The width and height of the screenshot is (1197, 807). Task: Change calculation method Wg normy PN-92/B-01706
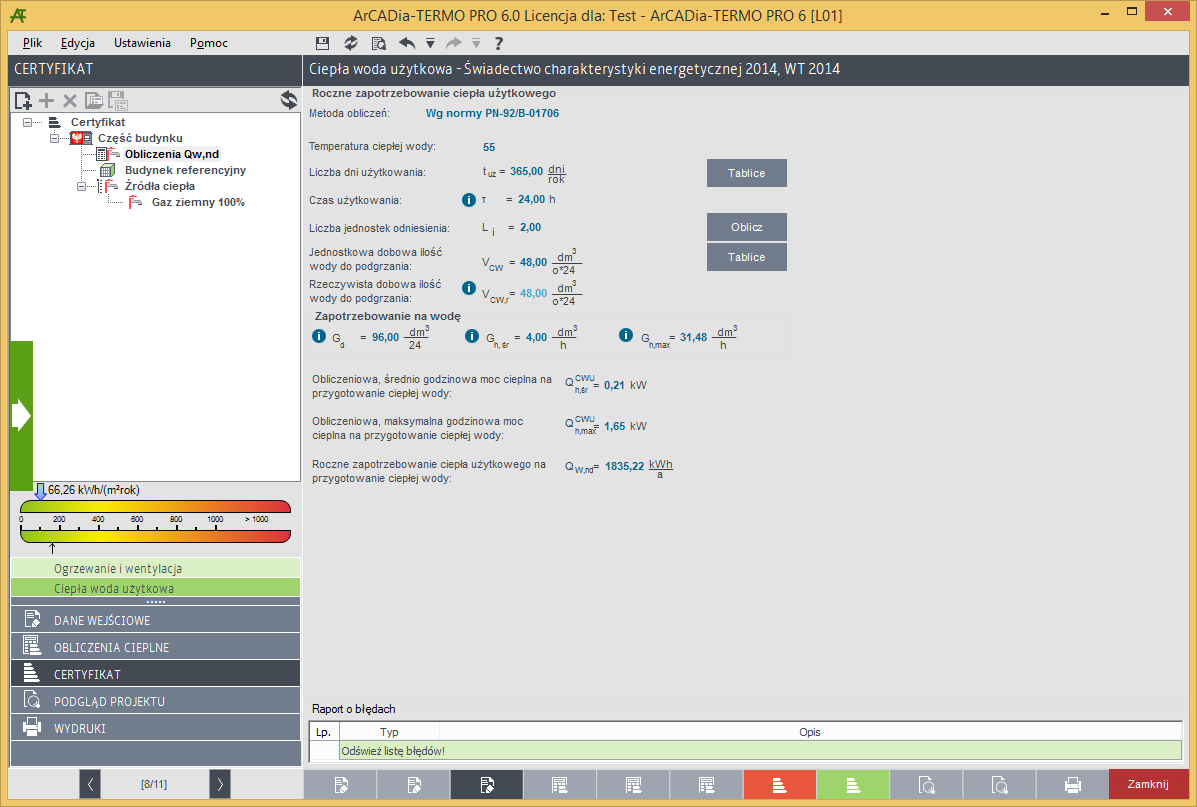(x=492, y=113)
